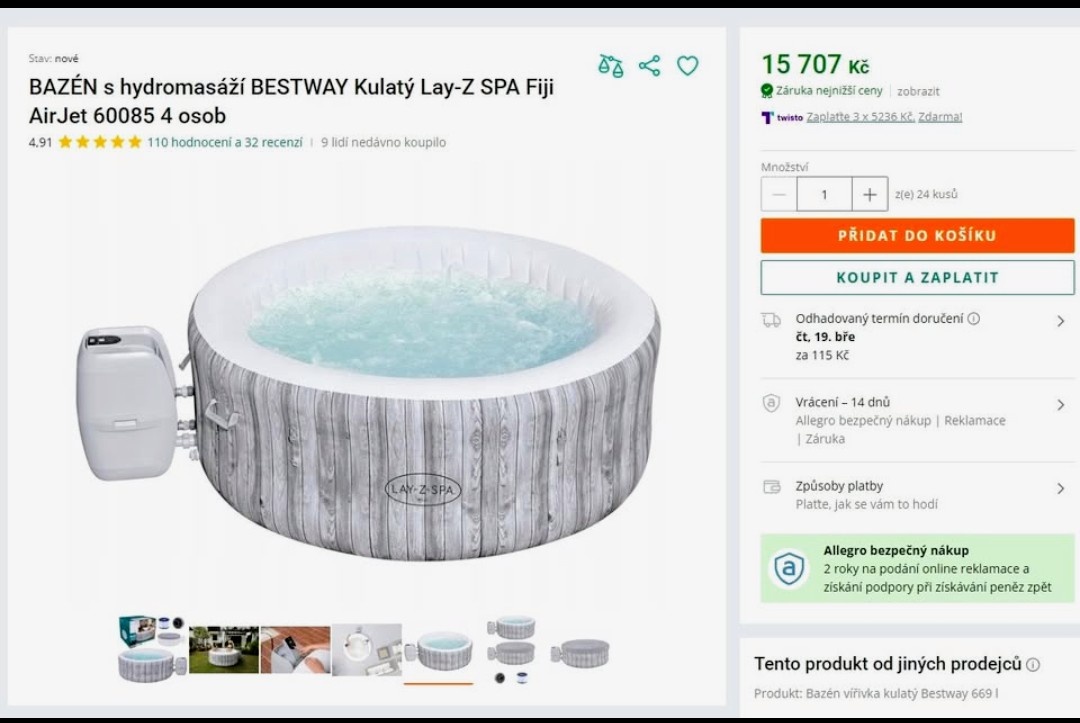Screen dimensions: 1080x723
Task: Click the Allegro shield protection icon
Action: click(x=789, y=568)
